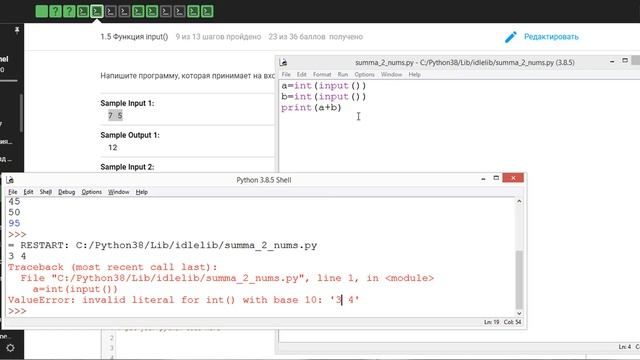Click the summa_2_nums.py editor window title icon
640x360 pixels.
click(283, 62)
